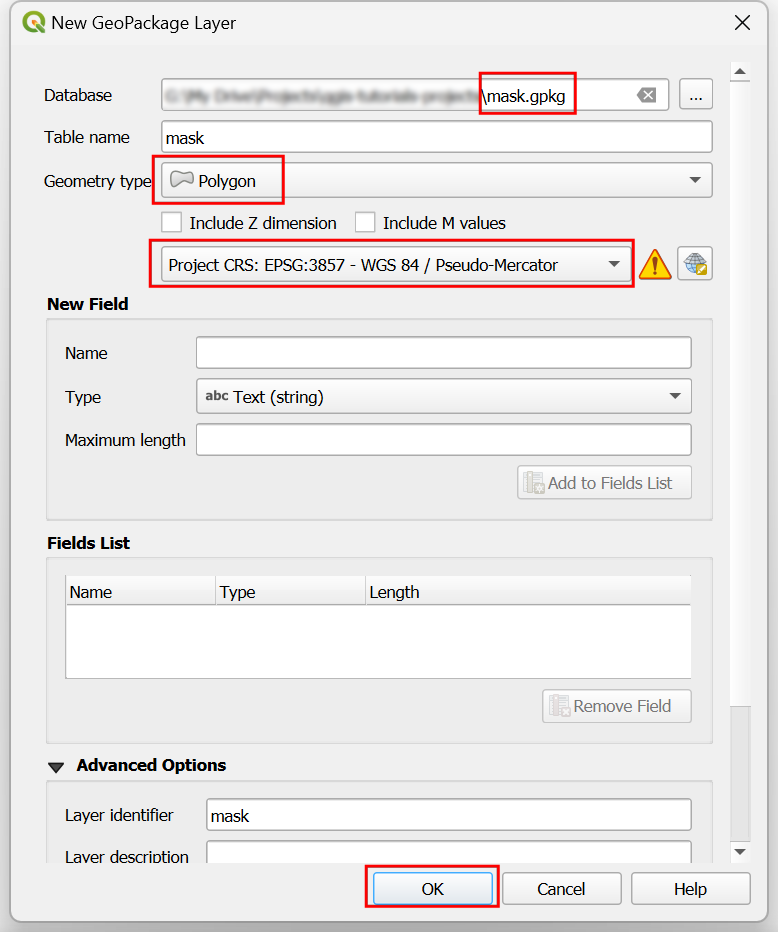The height and width of the screenshot is (932, 778).
Task: Open the Project CRS dropdown
Action: click(x=395, y=265)
